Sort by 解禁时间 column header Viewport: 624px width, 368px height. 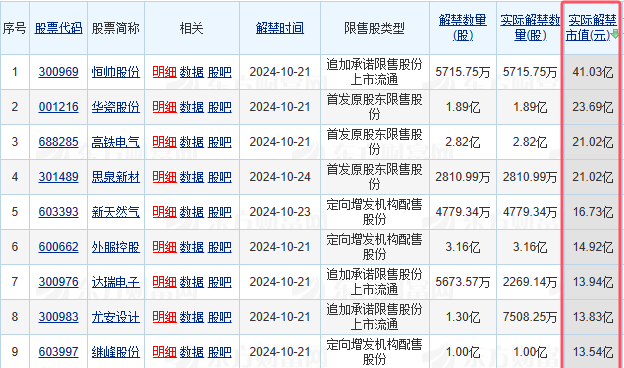click(280, 28)
